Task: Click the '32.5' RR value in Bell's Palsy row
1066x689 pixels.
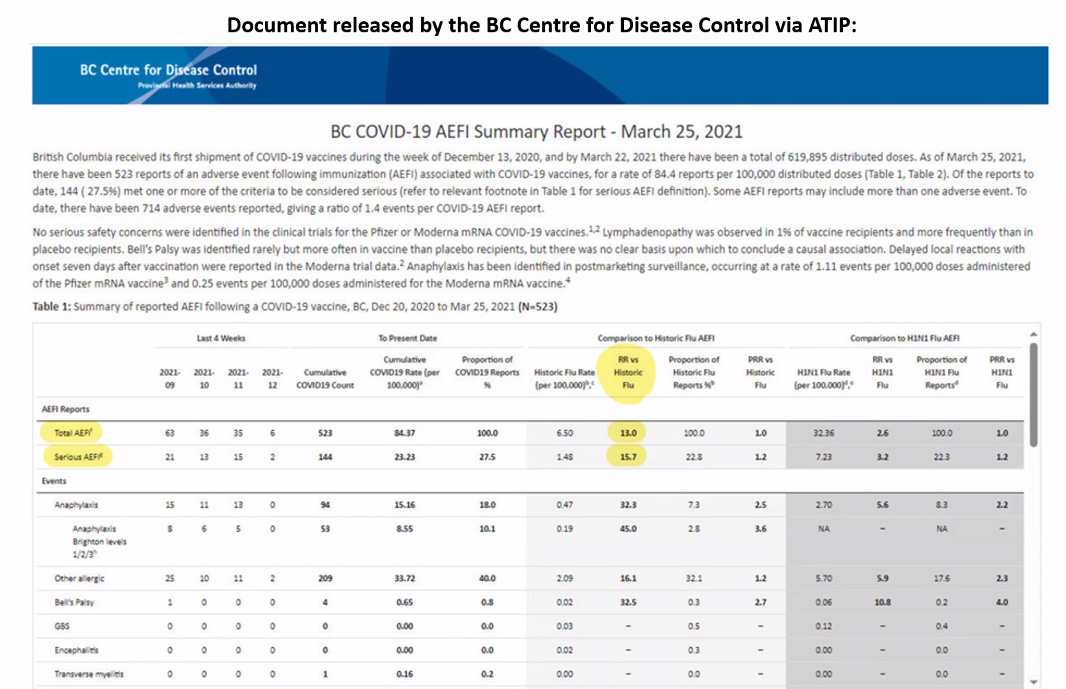Action: [x=628, y=602]
